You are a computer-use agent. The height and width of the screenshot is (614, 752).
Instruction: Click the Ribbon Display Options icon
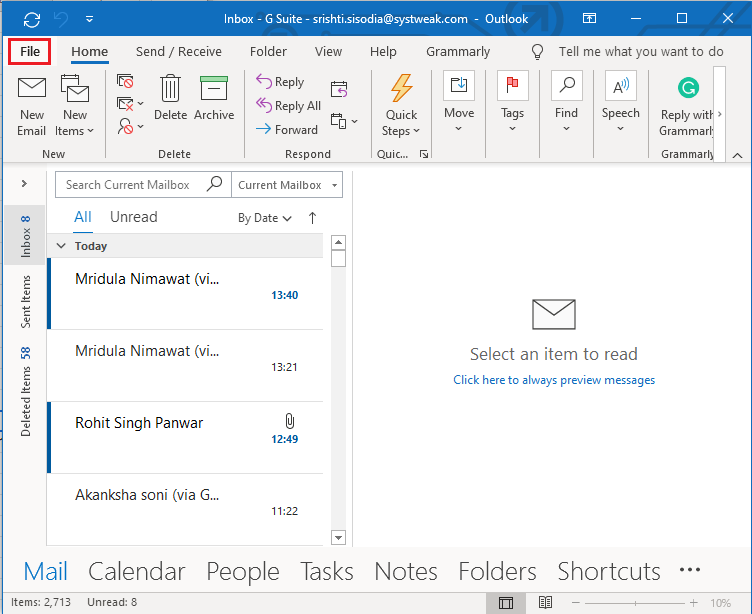pyautogui.click(x=589, y=18)
